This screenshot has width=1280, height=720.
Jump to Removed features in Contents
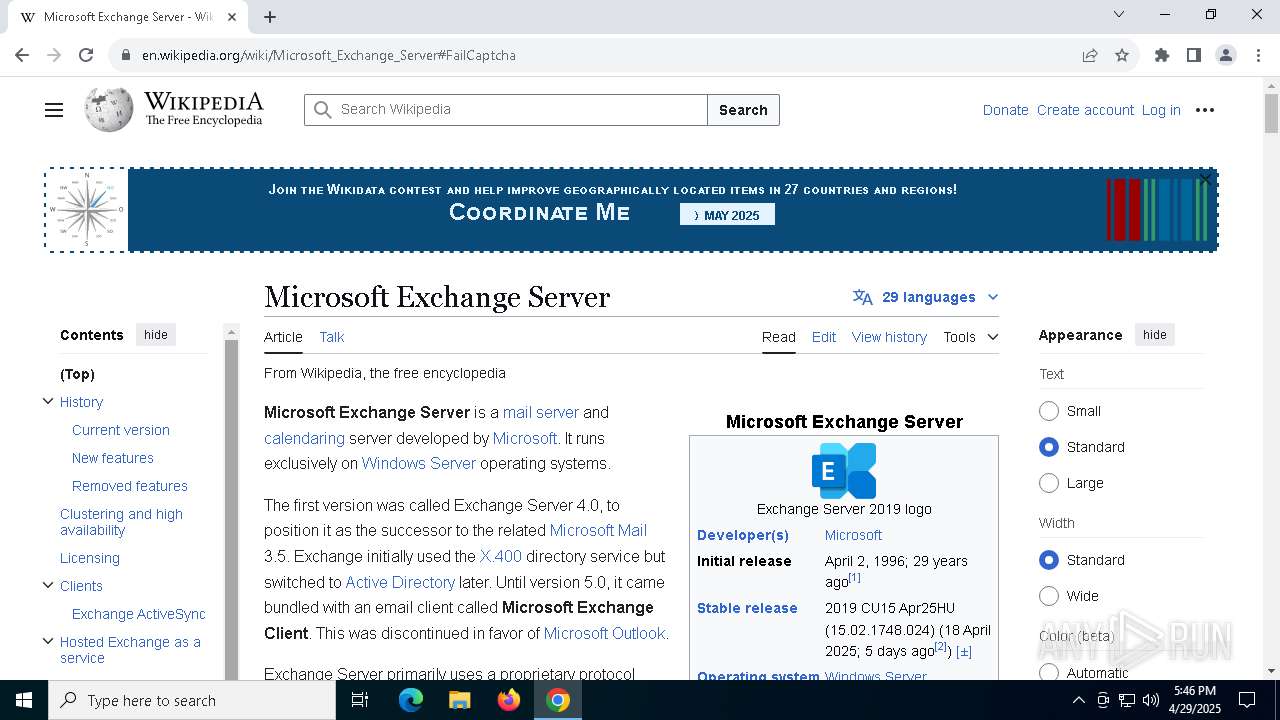click(130, 486)
